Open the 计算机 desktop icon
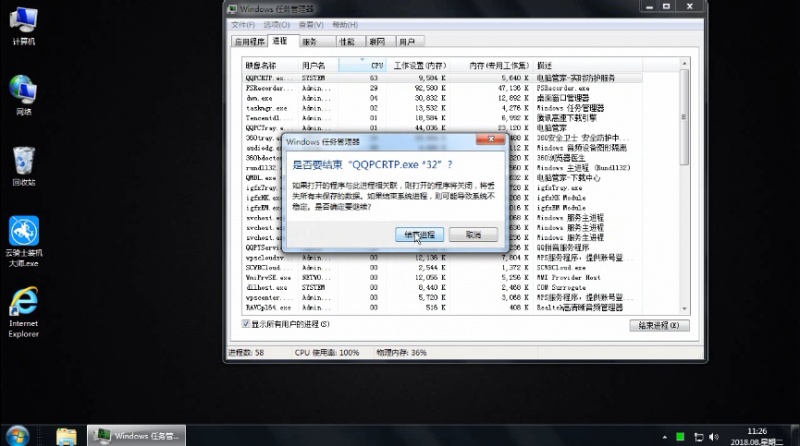Viewport: 800px width, 446px height. [x=23, y=26]
